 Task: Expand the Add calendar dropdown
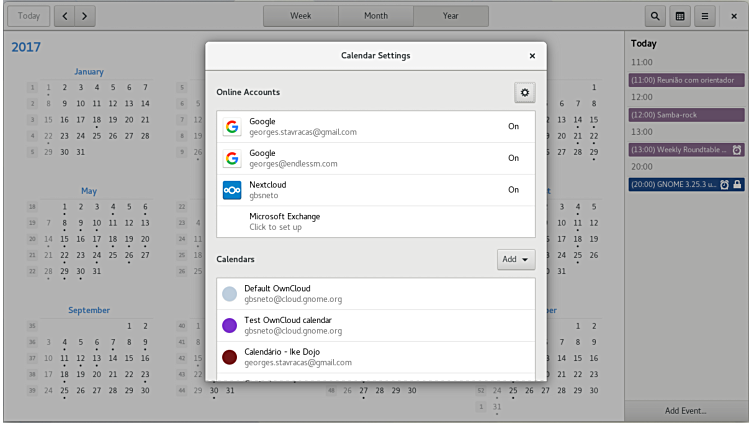click(515, 259)
